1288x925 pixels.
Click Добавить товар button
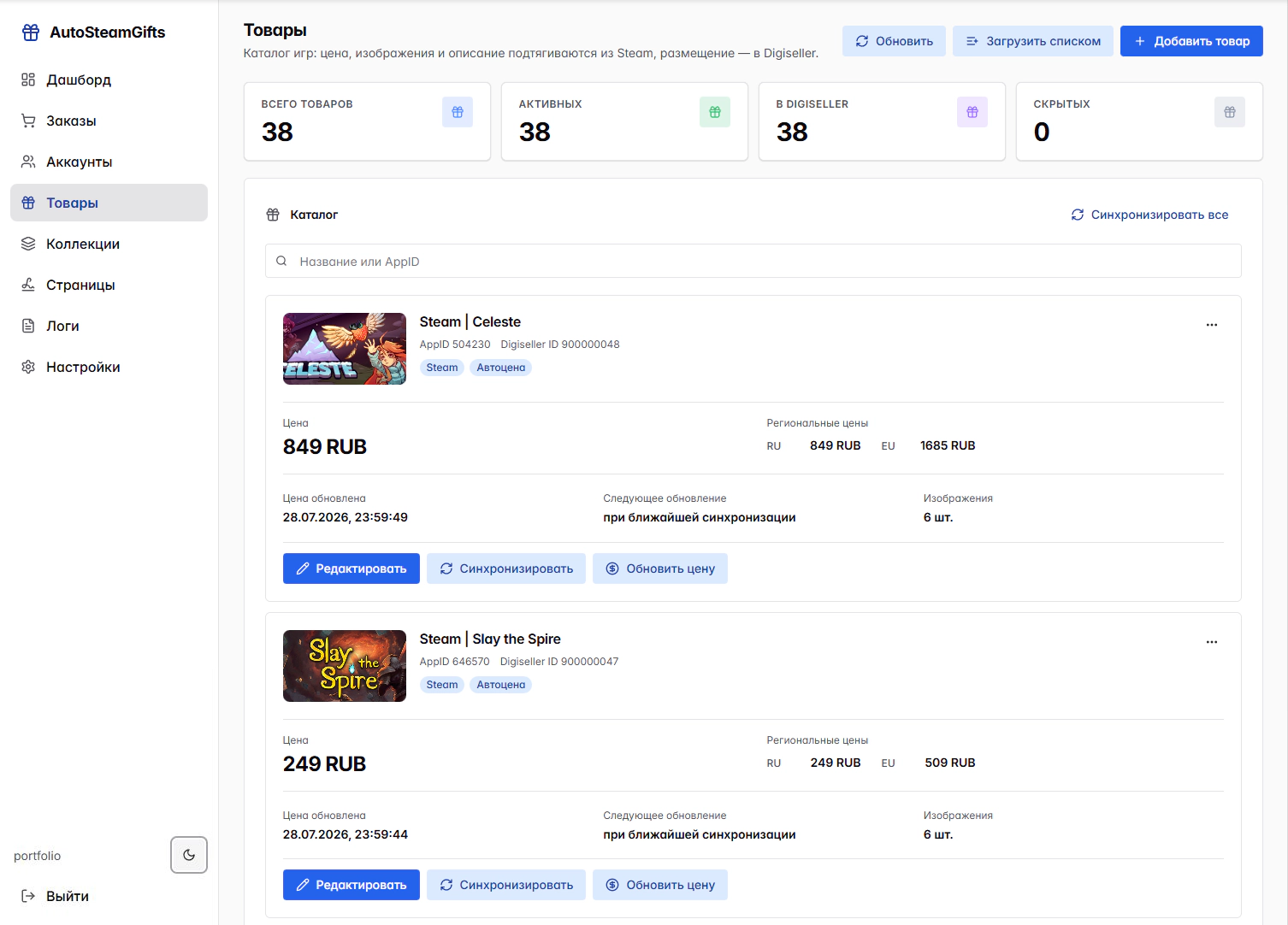[x=1191, y=41]
